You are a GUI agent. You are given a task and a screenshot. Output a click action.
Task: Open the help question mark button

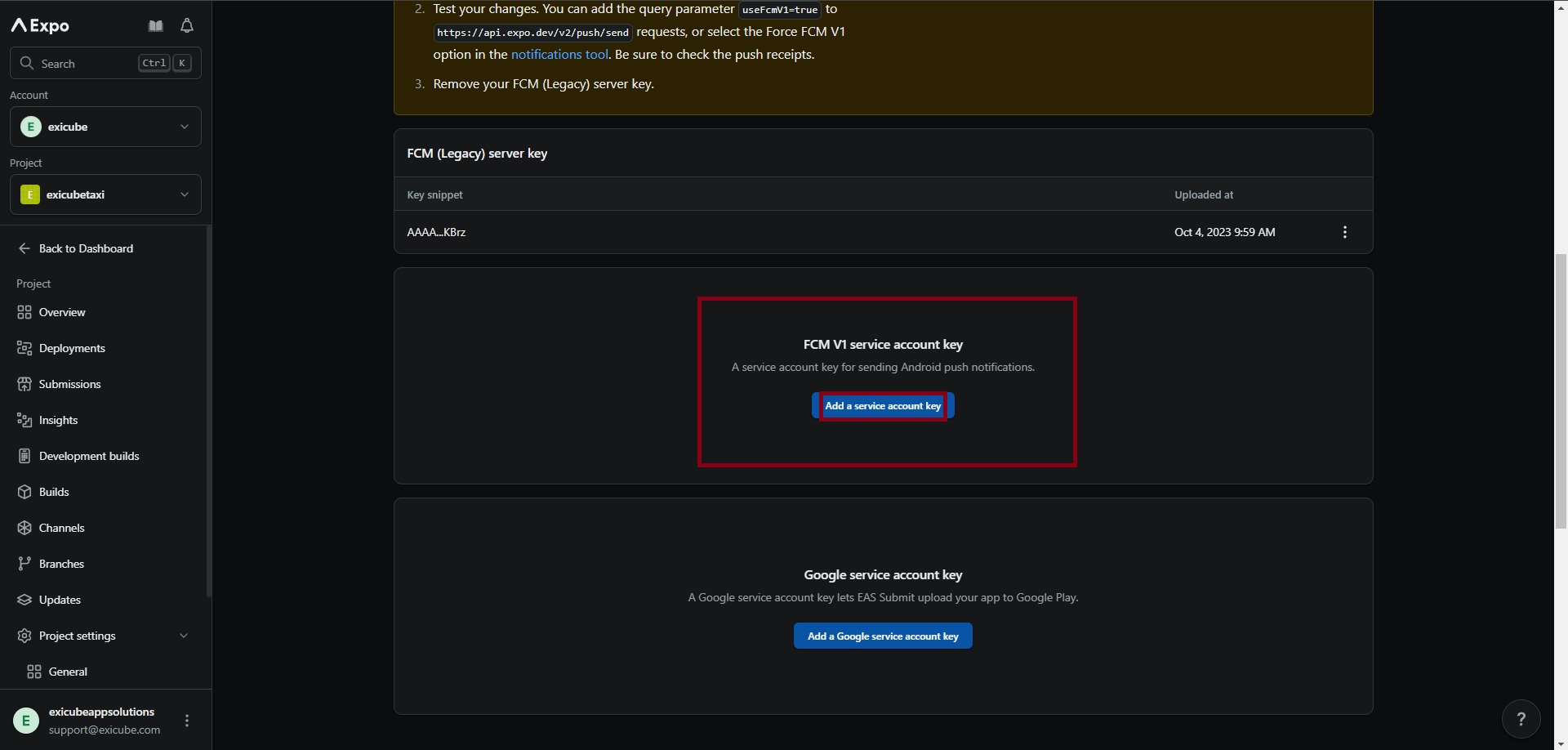click(1520, 719)
